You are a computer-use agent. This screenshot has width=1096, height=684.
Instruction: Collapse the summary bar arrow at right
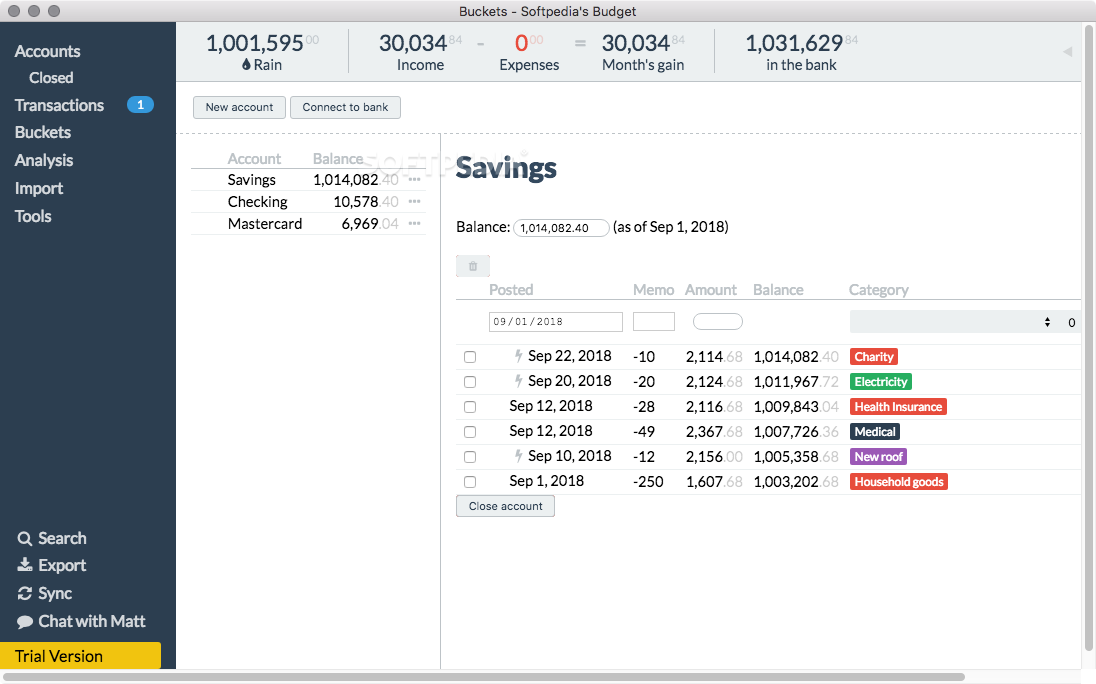coord(1067,52)
